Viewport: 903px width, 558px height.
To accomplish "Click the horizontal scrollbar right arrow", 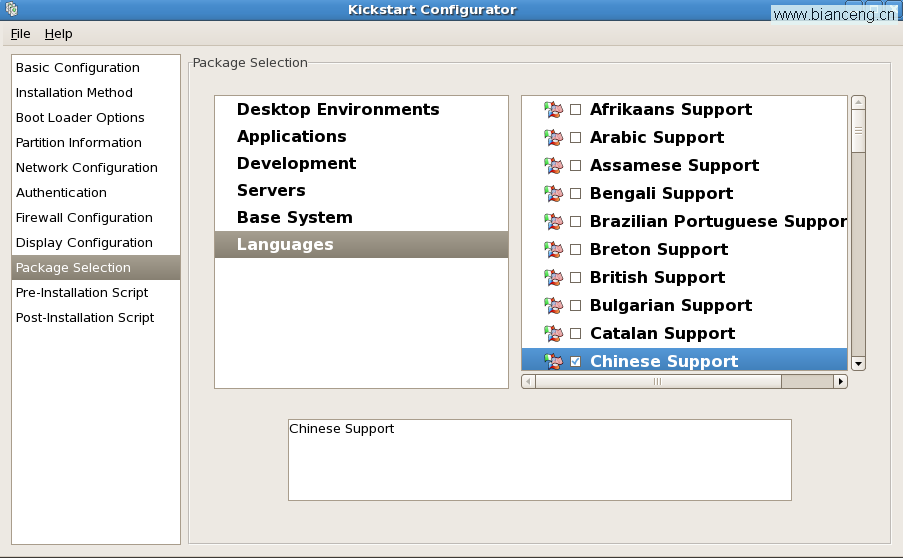I will coord(840,381).
